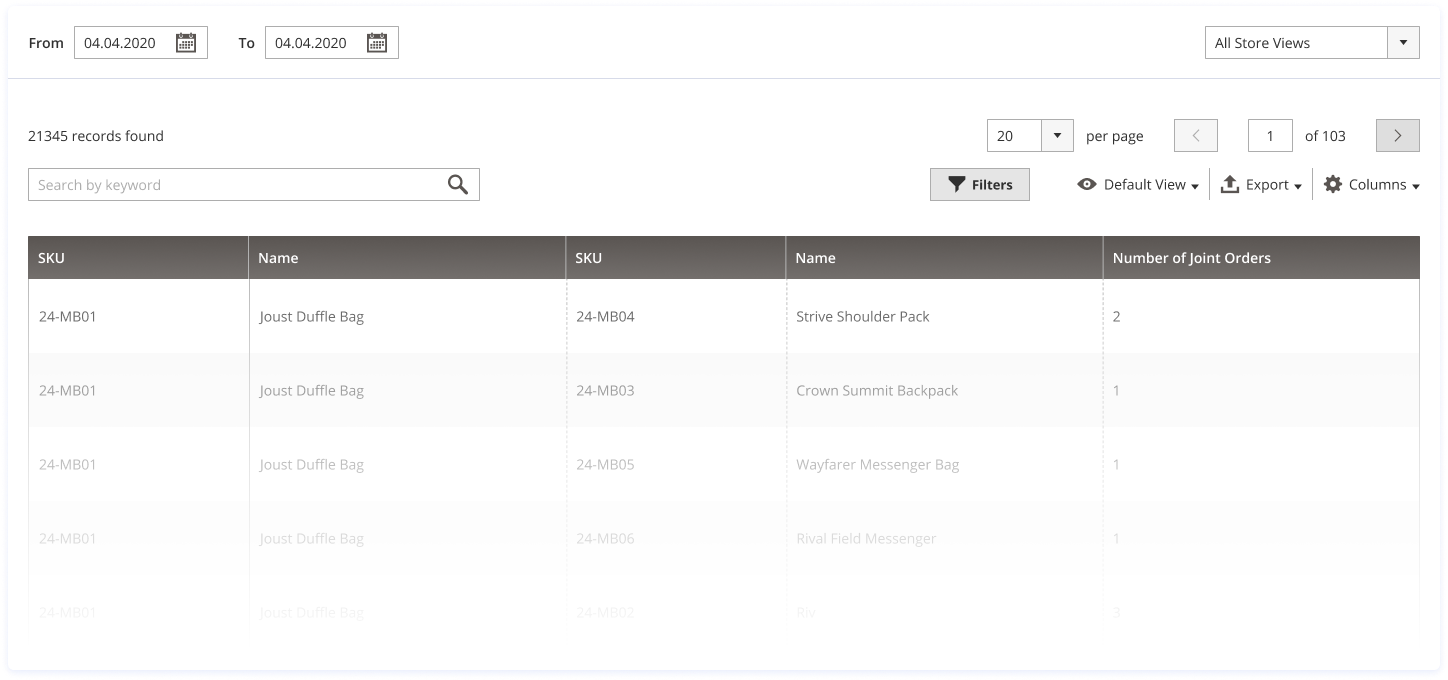Click the Filters button
The image size is (1448, 680).
[x=979, y=185]
